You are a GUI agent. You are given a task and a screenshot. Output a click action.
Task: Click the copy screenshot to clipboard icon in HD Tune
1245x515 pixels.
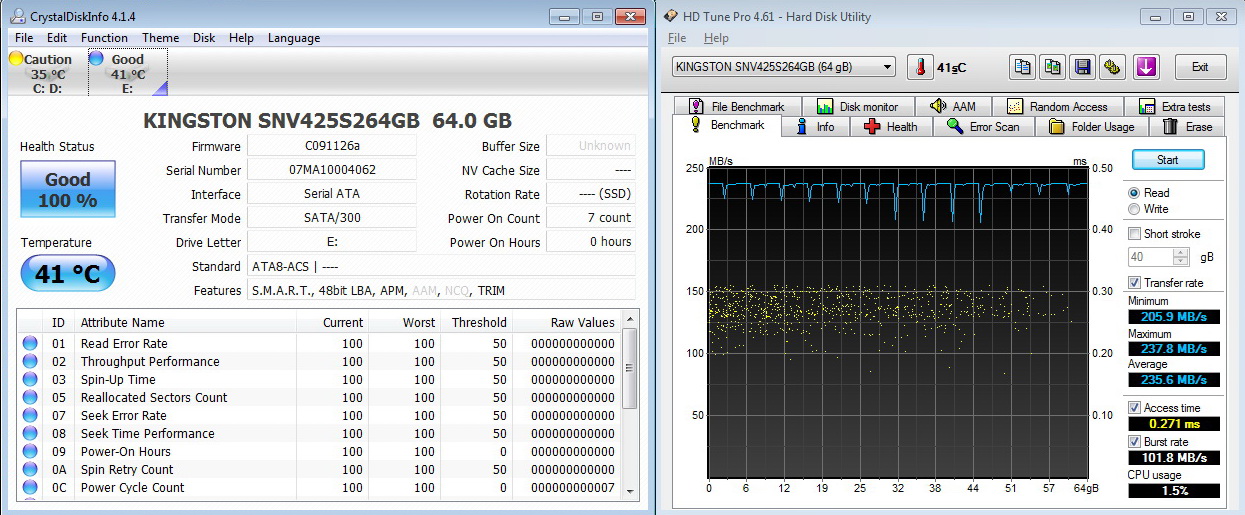point(1052,67)
